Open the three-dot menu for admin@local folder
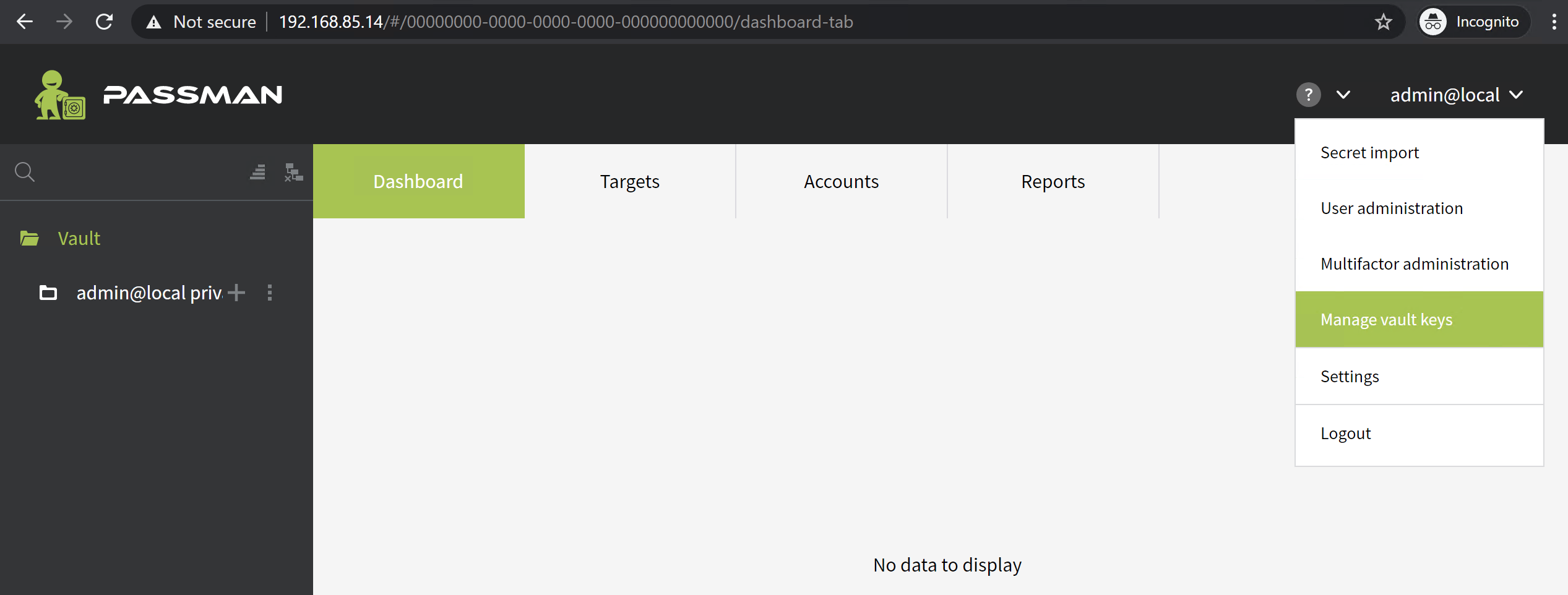The width and height of the screenshot is (1568, 595). tap(270, 293)
